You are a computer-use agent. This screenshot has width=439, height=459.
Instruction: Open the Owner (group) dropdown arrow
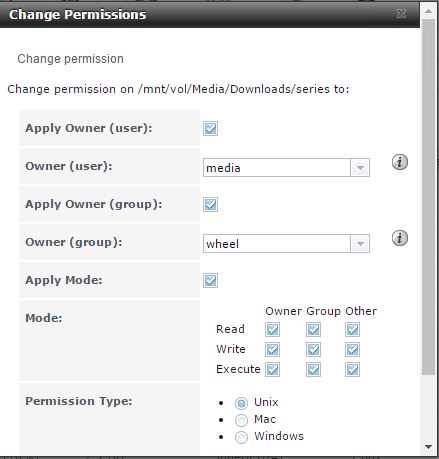[x=360, y=244]
